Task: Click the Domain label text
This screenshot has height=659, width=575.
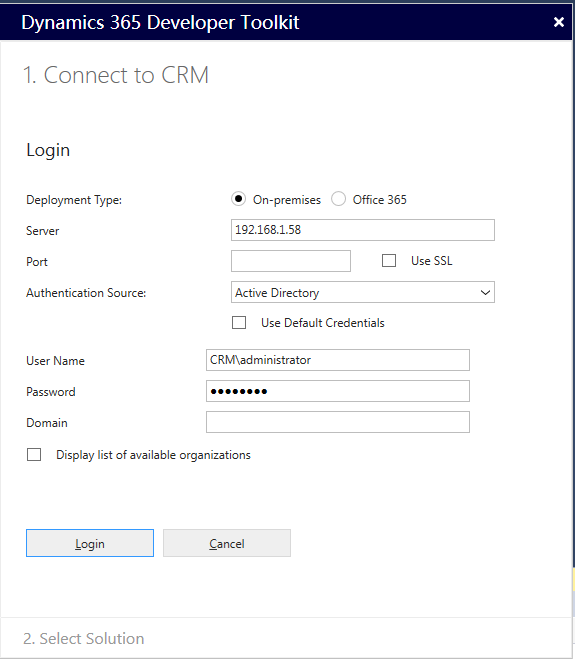Action: pyautogui.click(x=47, y=423)
